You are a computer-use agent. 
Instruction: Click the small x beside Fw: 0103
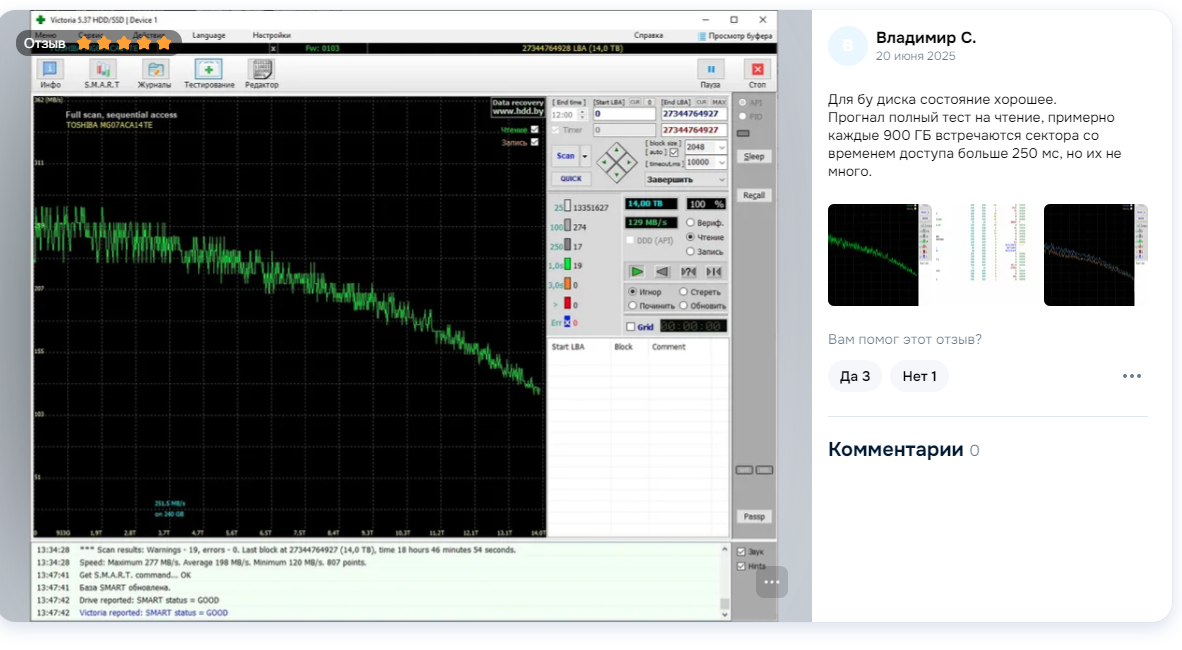pyautogui.click(x=273, y=48)
